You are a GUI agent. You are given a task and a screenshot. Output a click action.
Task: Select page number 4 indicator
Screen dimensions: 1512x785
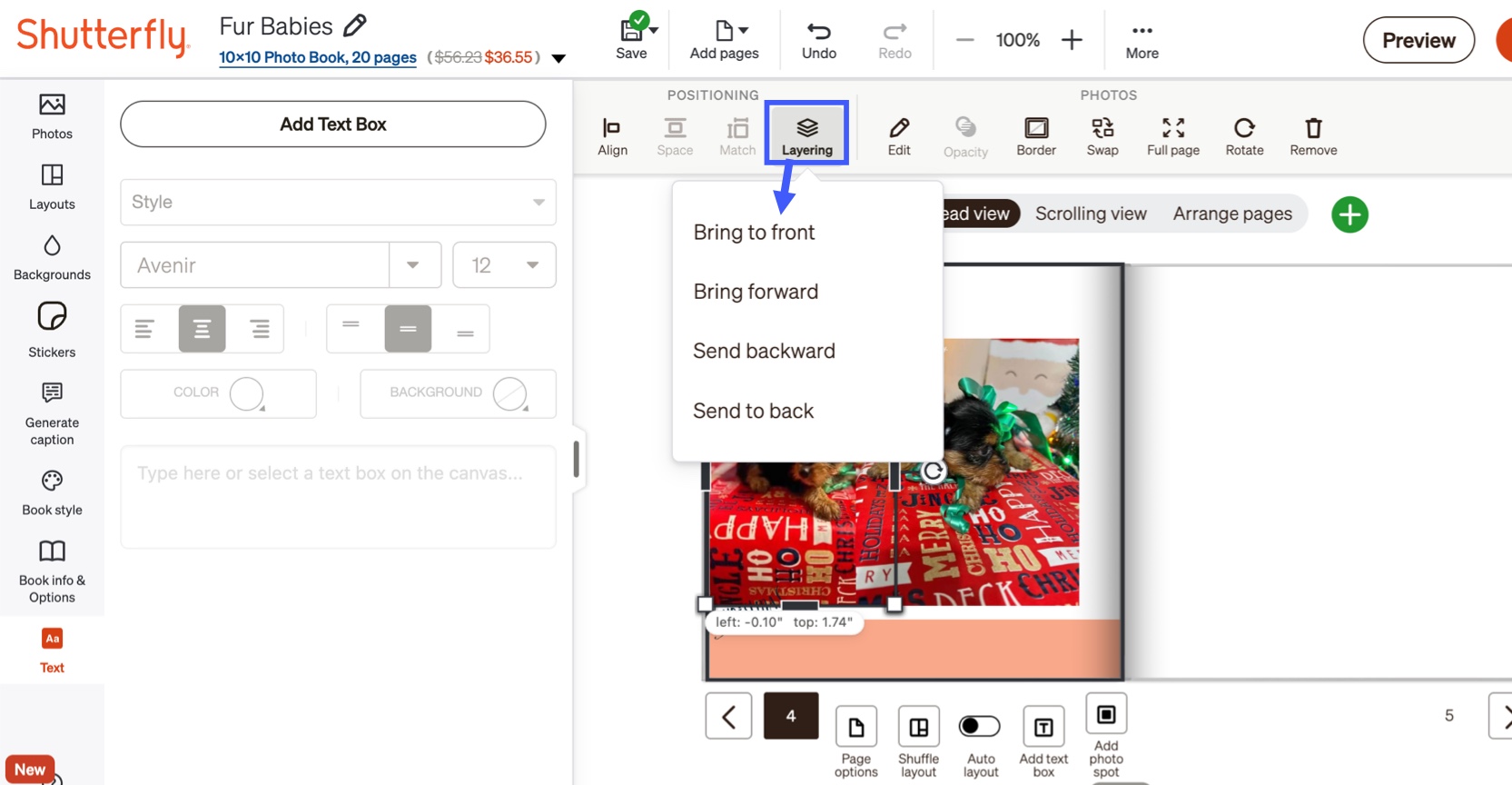[791, 716]
